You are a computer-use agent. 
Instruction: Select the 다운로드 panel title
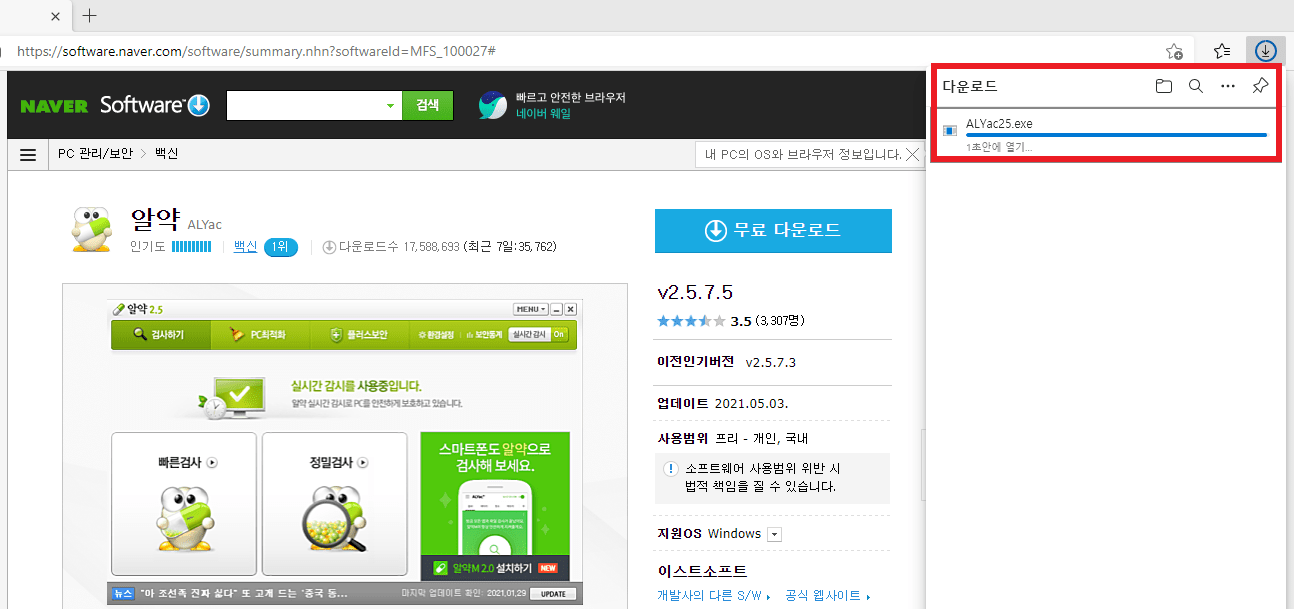click(970, 87)
